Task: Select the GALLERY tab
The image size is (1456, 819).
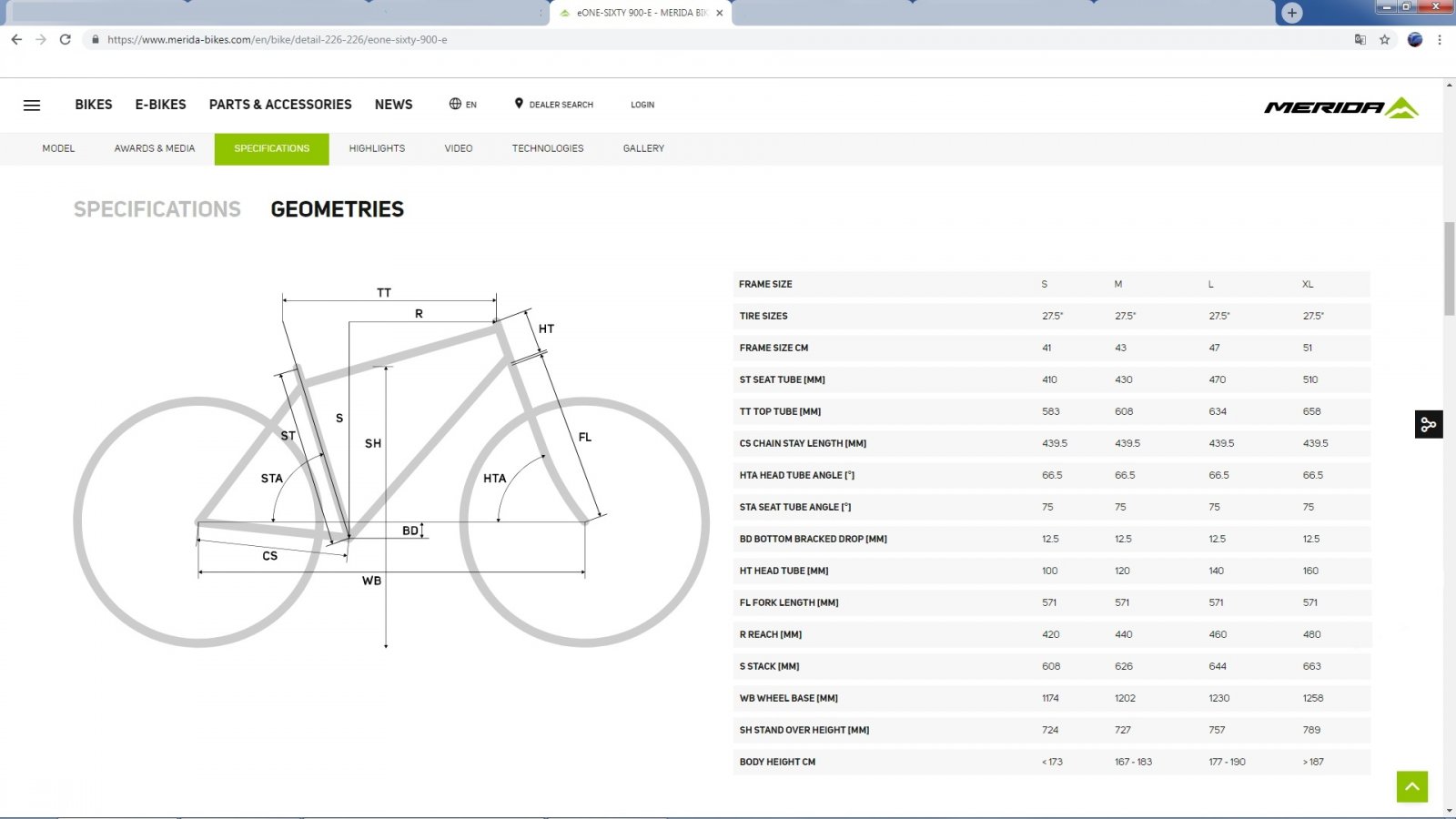Action: [643, 148]
